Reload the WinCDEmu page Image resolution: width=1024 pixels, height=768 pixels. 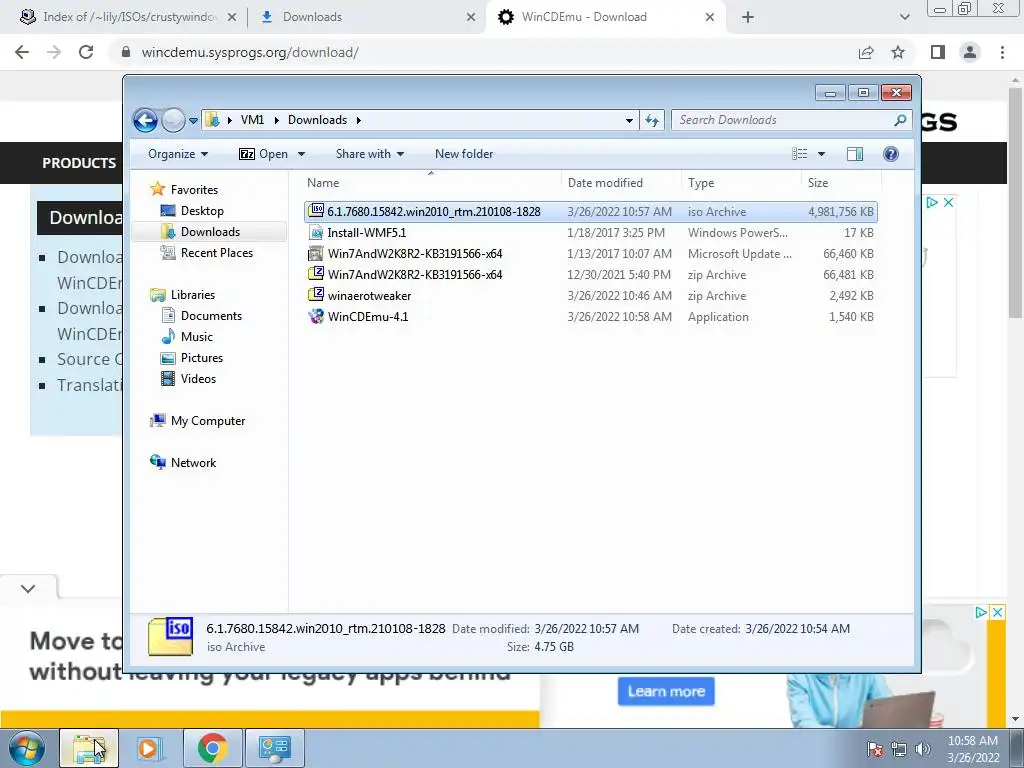[86, 52]
